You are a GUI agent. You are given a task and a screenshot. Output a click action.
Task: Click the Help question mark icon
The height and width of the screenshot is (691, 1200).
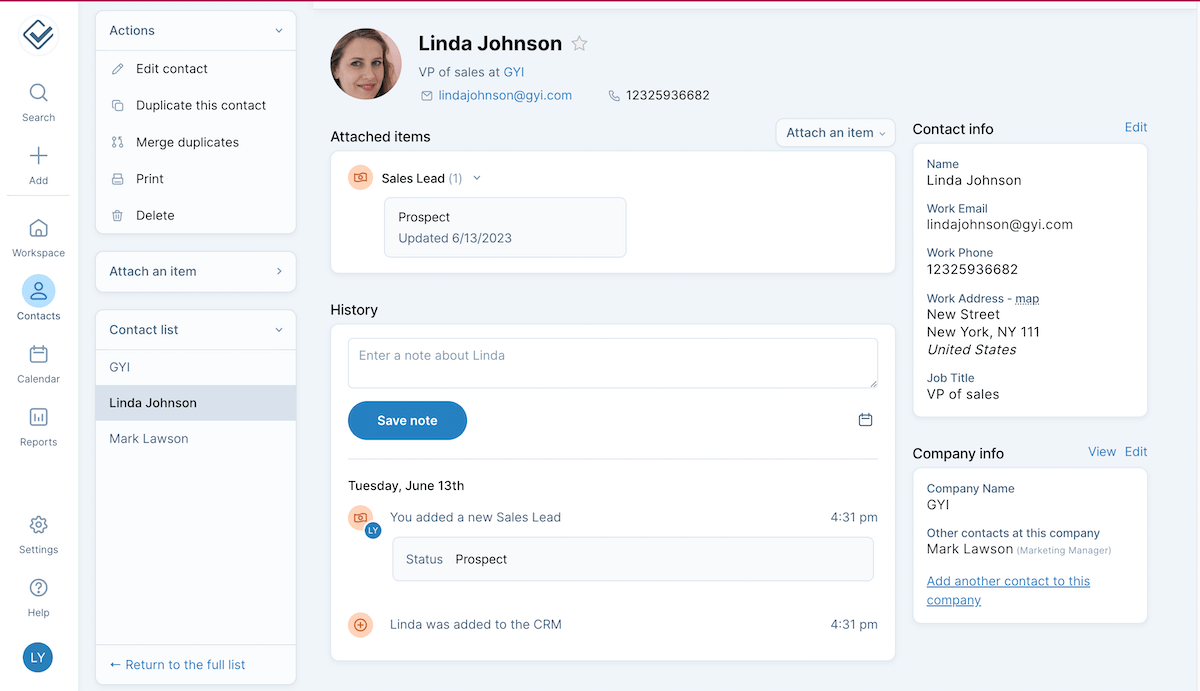click(x=38, y=588)
